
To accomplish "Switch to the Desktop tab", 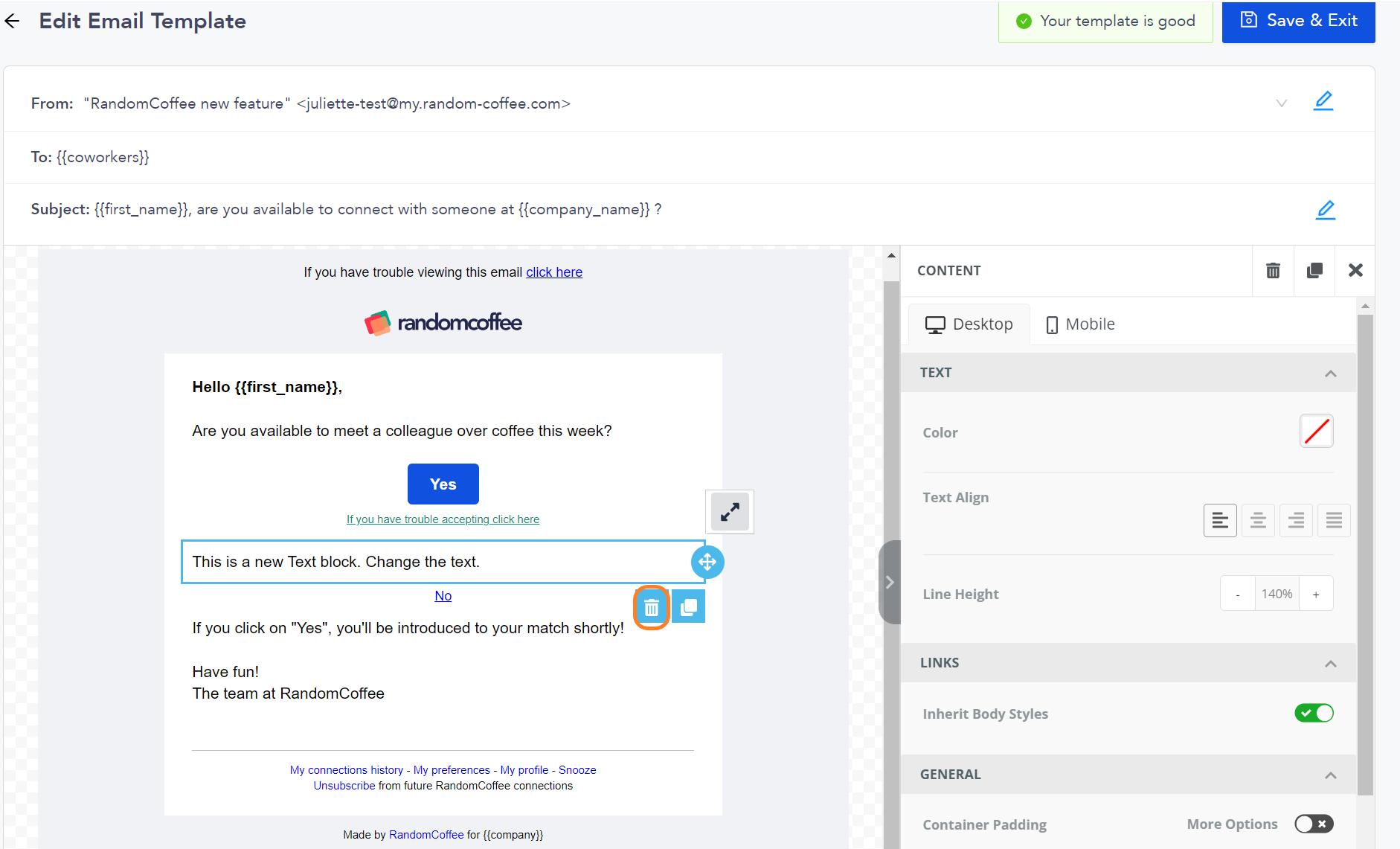I will 969,324.
